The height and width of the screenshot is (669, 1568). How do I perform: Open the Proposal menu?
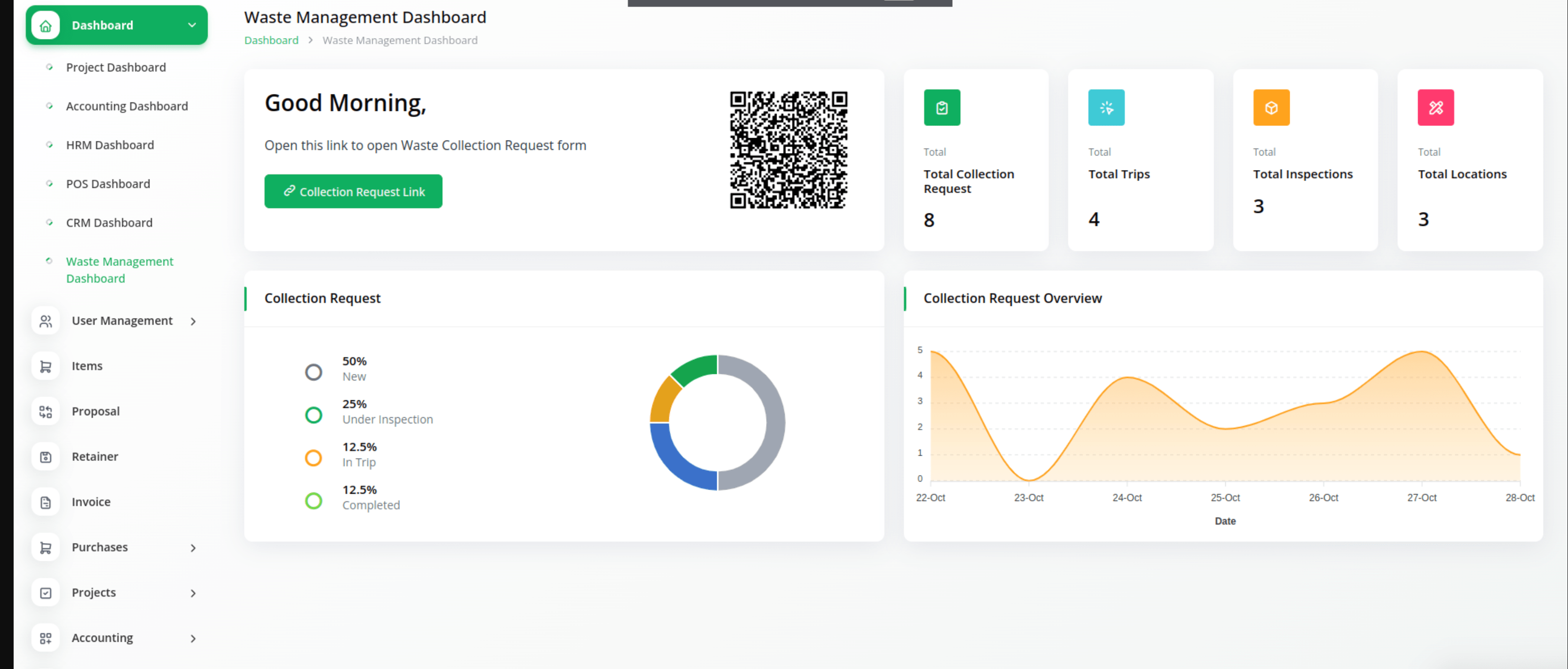[95, 412]
